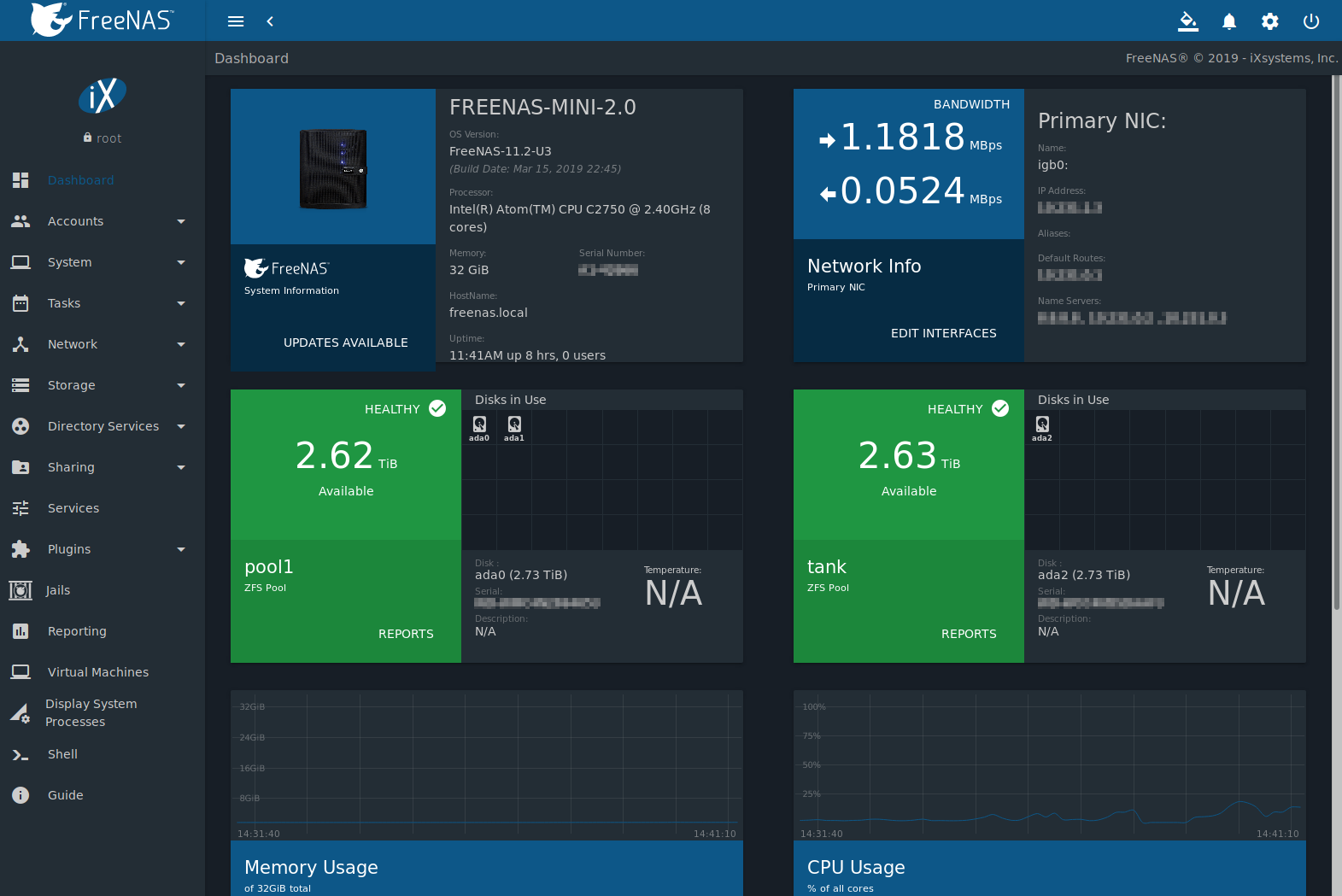Image resolution: width=1342 pixels, height=896 pixels.
Task: Click the Shell prompt icon
Action: click(21, 754)
